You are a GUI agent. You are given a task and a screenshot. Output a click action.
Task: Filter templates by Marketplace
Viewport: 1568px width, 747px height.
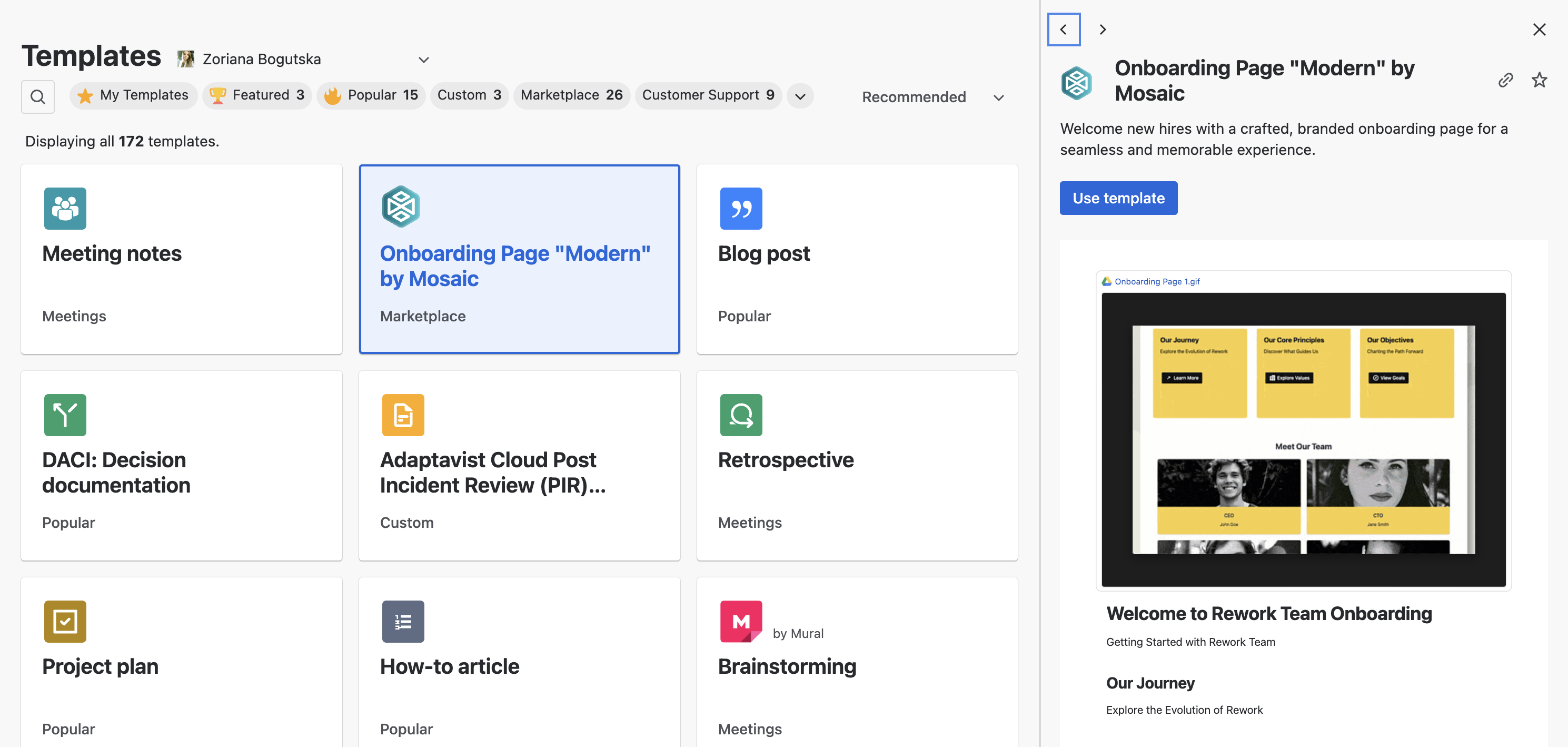pyautogui.click(x=572, y=95)
